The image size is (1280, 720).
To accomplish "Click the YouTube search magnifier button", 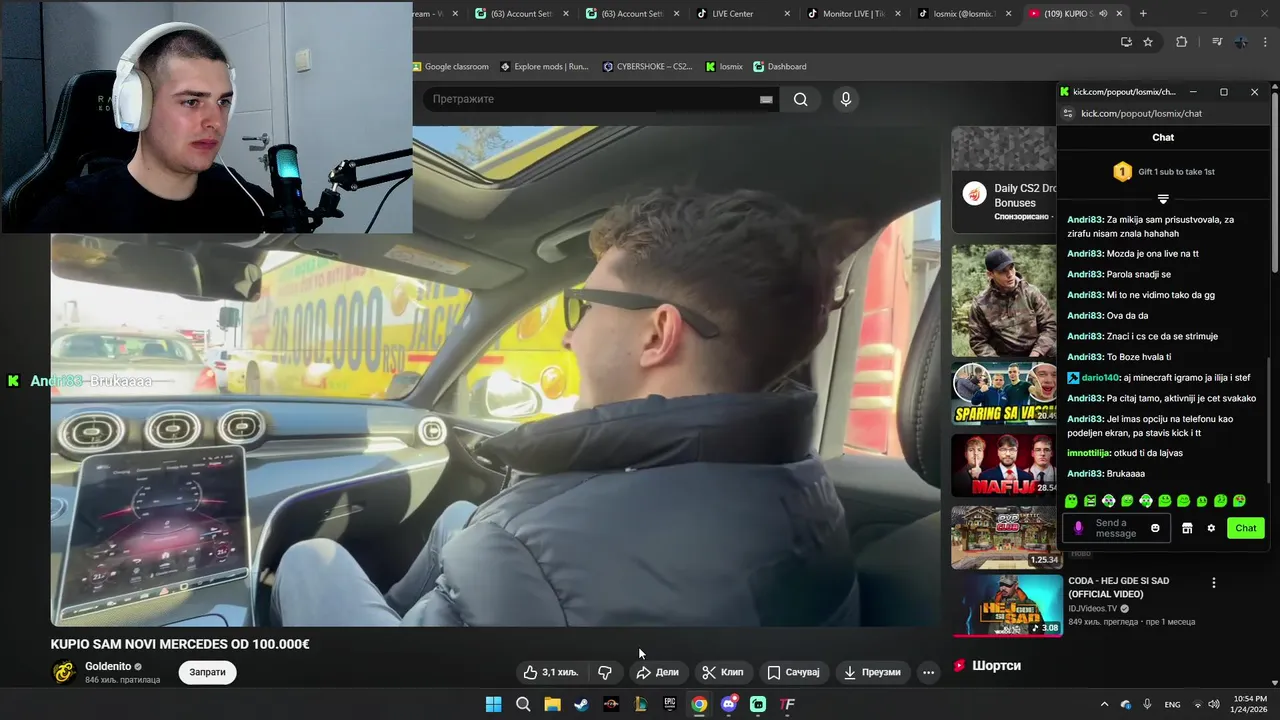I will (x=800, y=99).
